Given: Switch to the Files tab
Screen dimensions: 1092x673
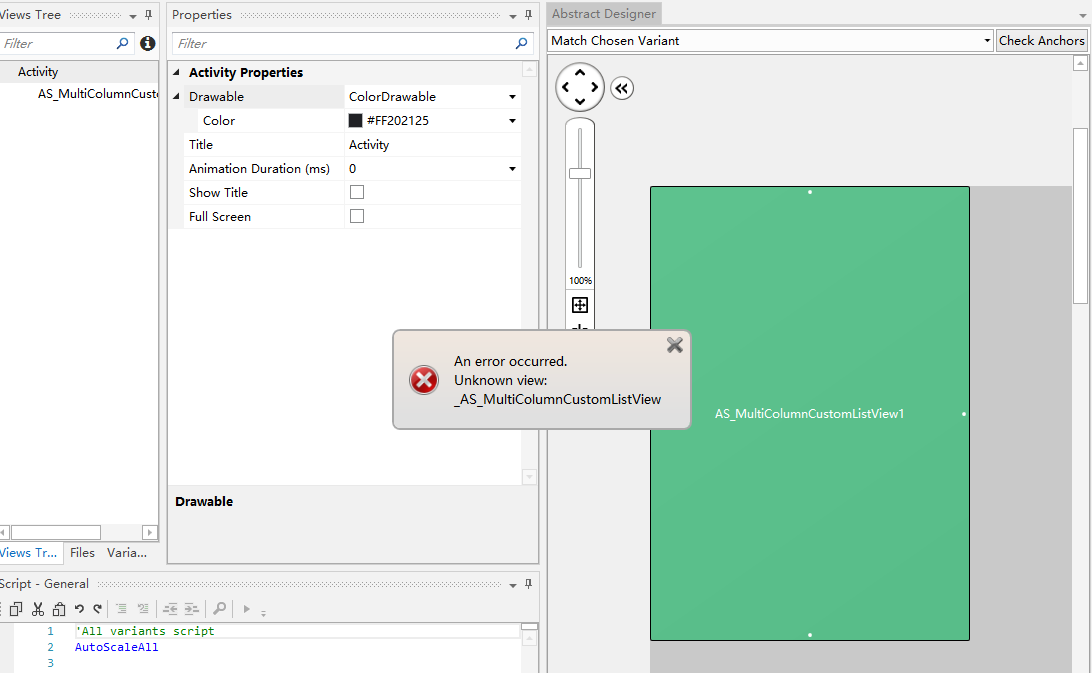Looking at the screenshot, I should tap(82, 552).
